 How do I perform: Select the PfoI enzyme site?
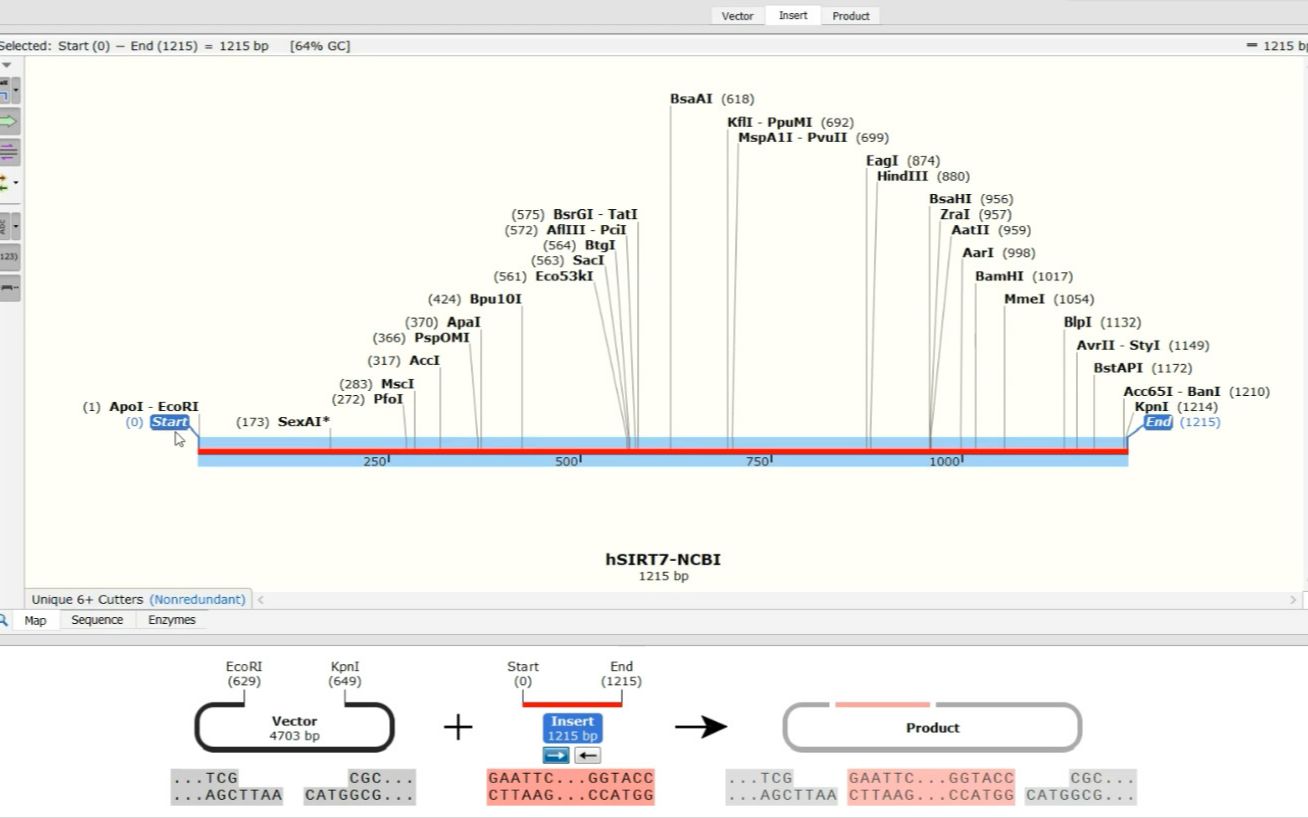(x=388, y=399)
